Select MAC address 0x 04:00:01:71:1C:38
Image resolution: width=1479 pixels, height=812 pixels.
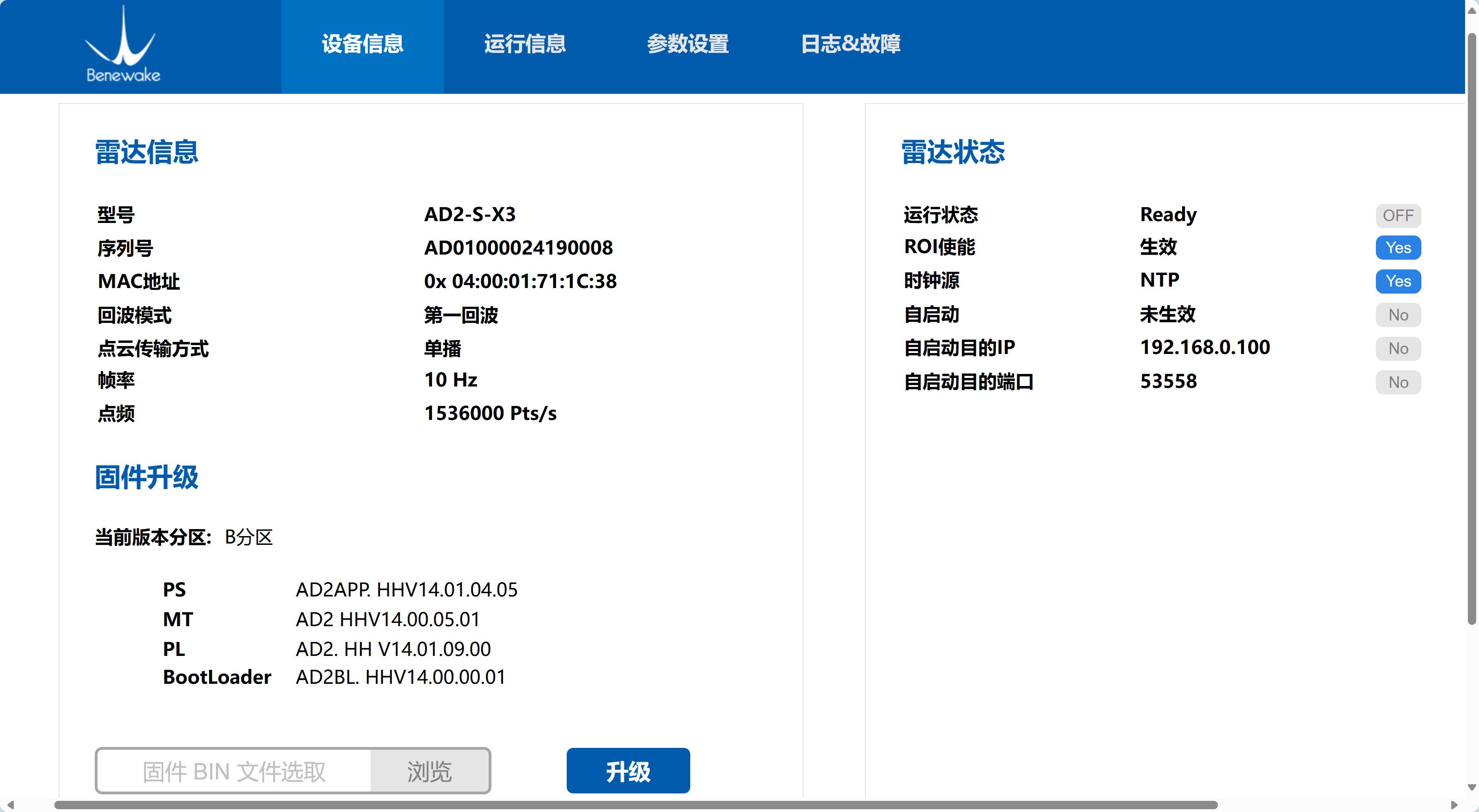pos(520,282)
